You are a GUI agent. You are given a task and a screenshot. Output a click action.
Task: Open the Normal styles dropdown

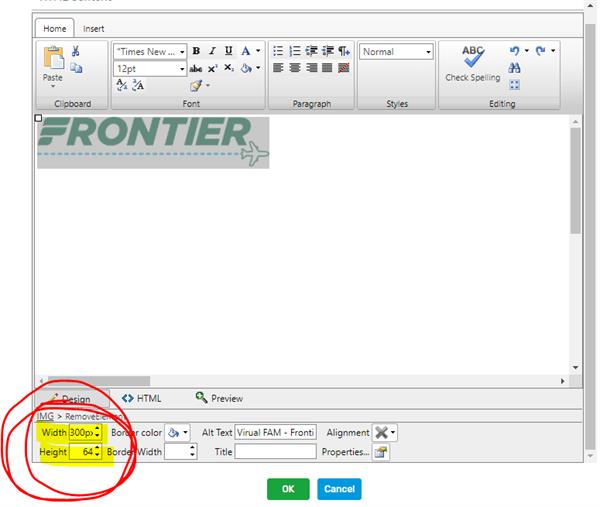pyautogui.click(x=396, y=52)
